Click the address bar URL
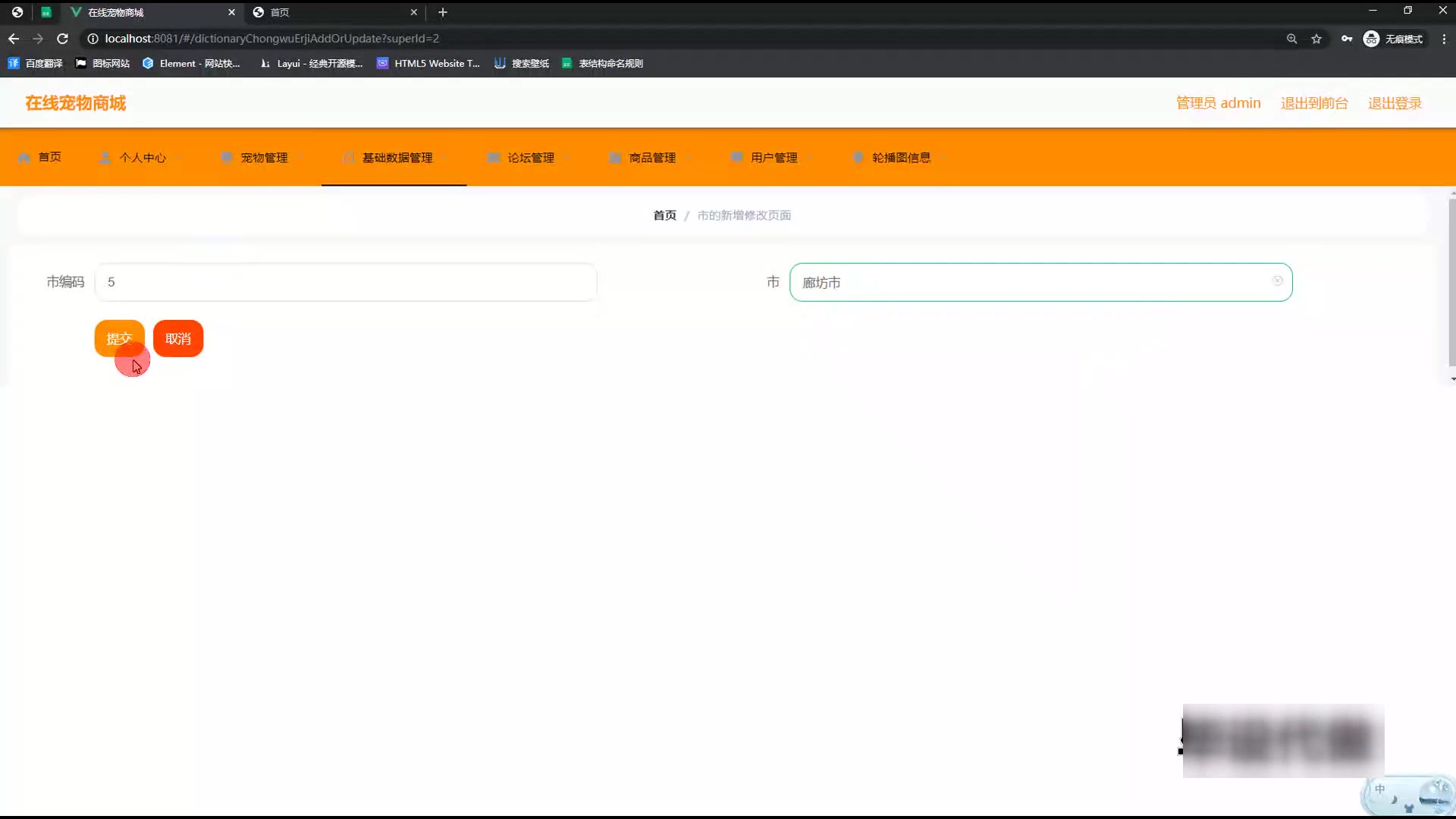This screenshot has height=819, width=1456. coord(271,39)
